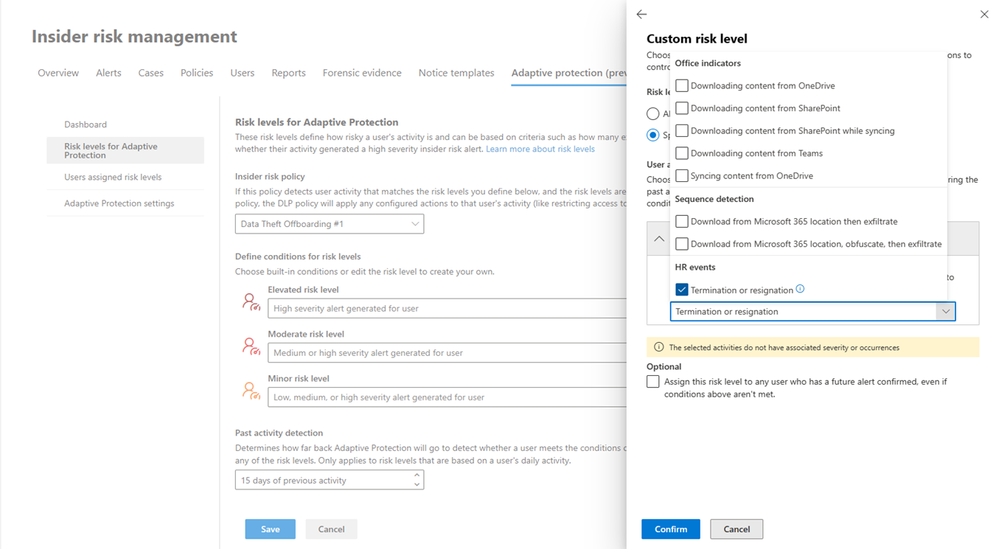This screenshot has height=549, width=999.
Task: Open Adaptive Protection settings
Action: (x=119, y=203)
